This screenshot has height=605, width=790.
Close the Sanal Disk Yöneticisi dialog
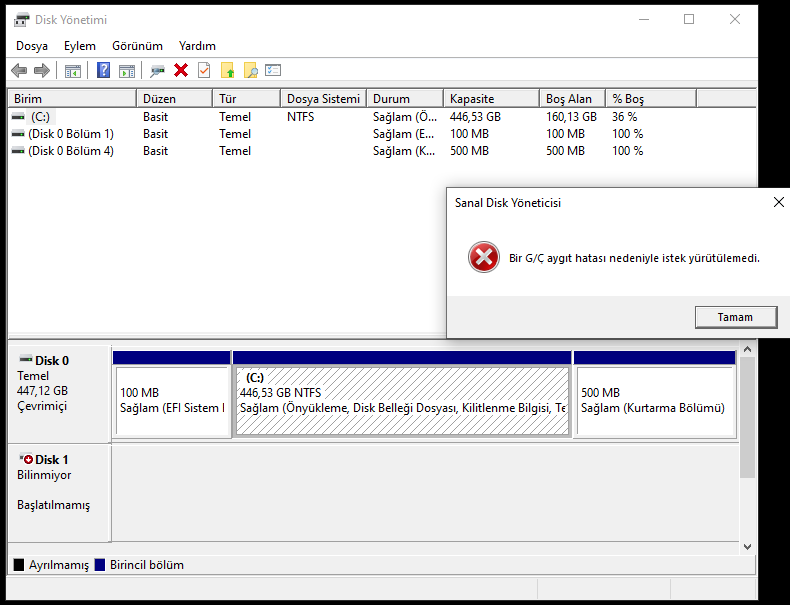click(x=778, y=202)
